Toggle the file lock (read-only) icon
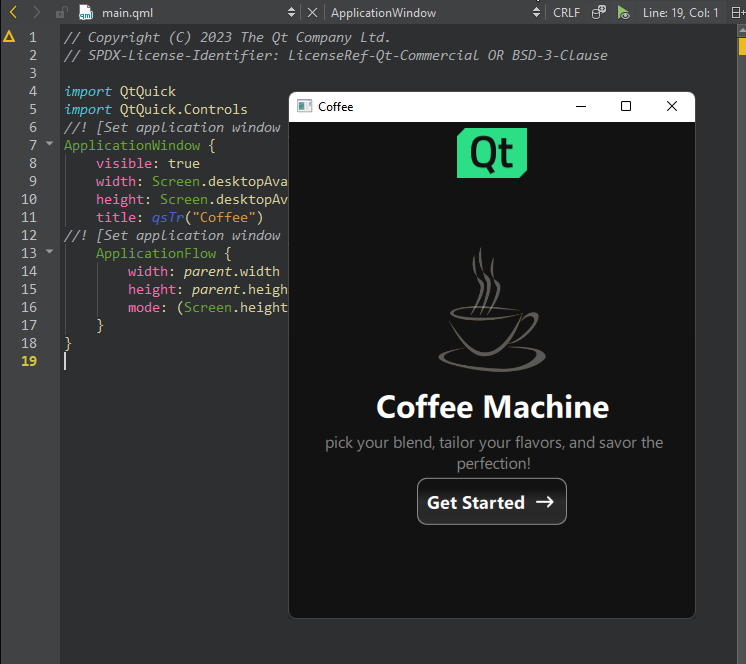This screenshot has width=746, height=664. click(62, 13)
